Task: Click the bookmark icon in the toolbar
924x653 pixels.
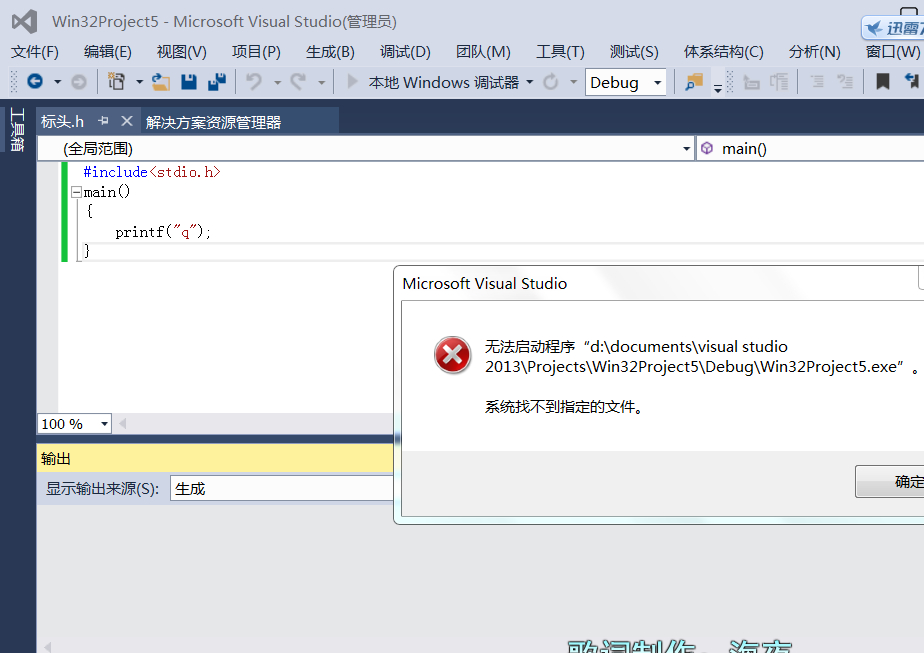Action: point(882,81)
